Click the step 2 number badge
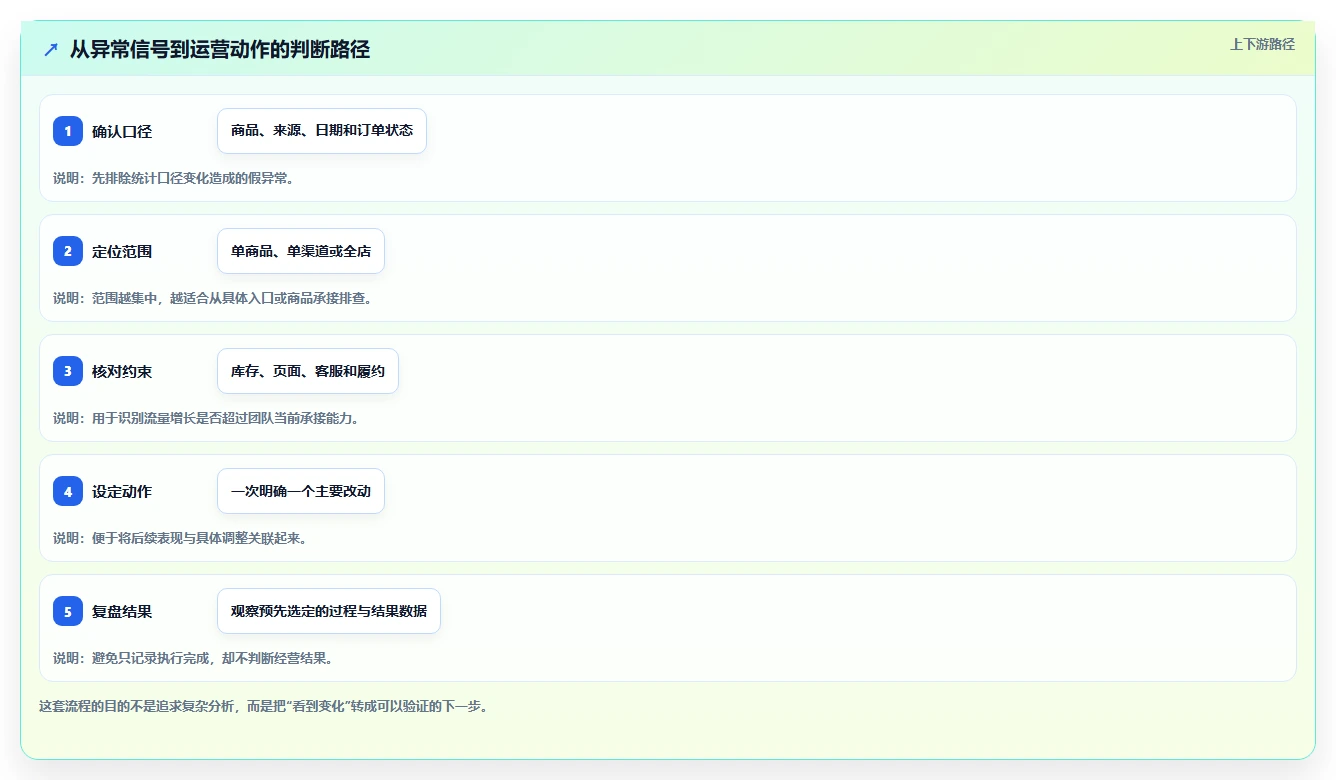 click(68, 251)
